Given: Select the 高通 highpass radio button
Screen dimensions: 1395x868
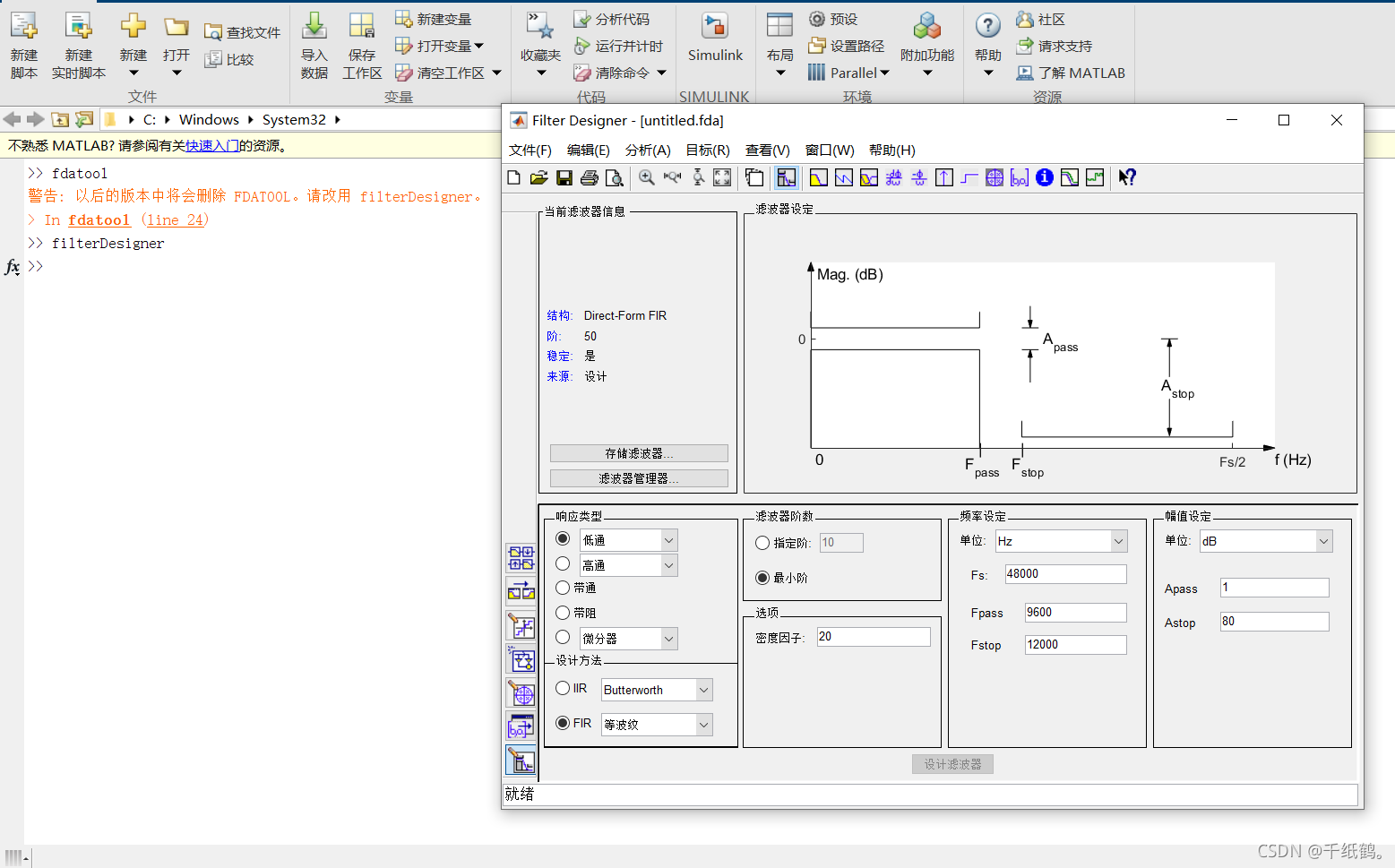Looking at the screenshot, I should (563, 563).
